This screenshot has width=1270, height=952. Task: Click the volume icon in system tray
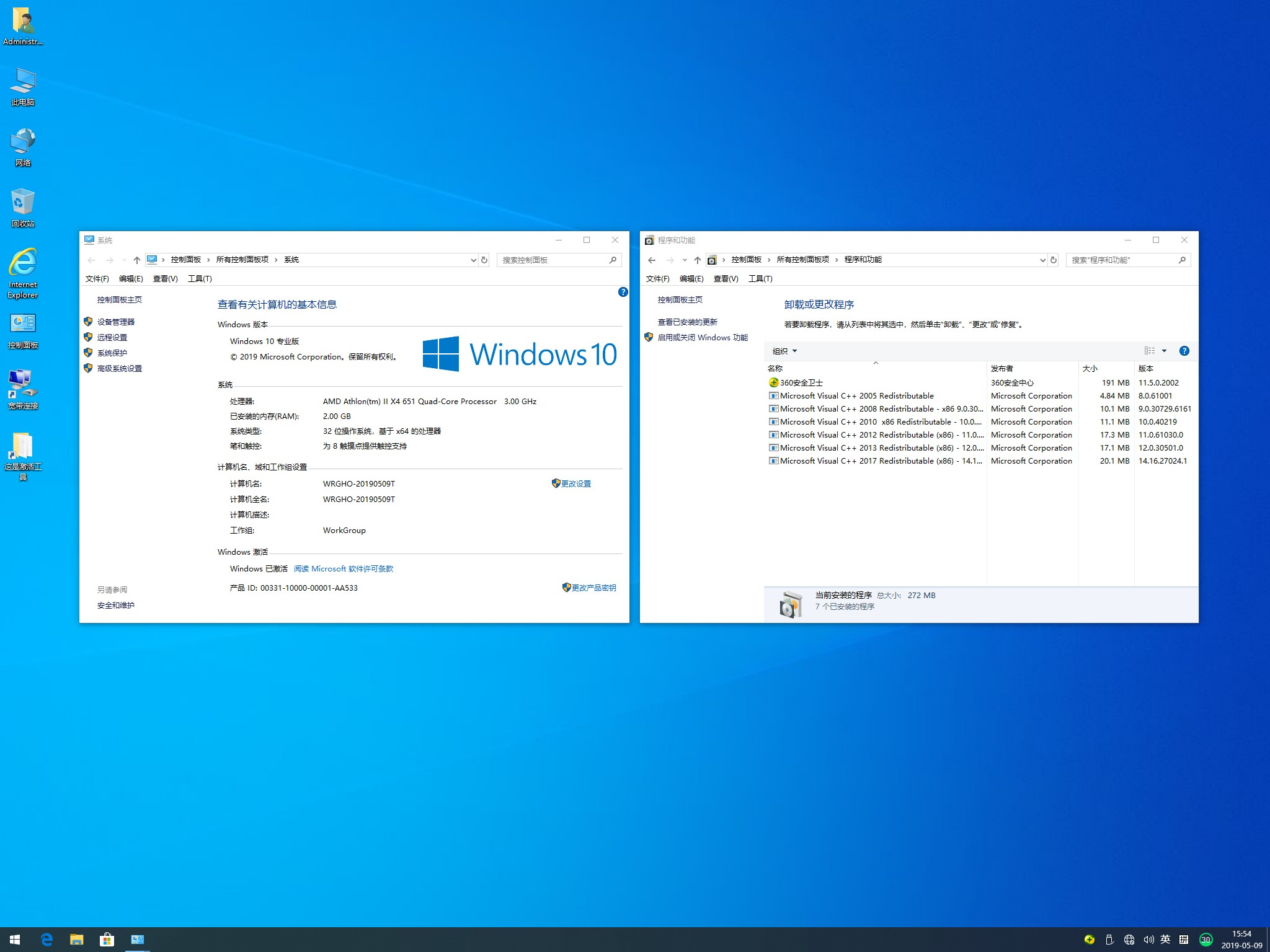point(1148,940)
